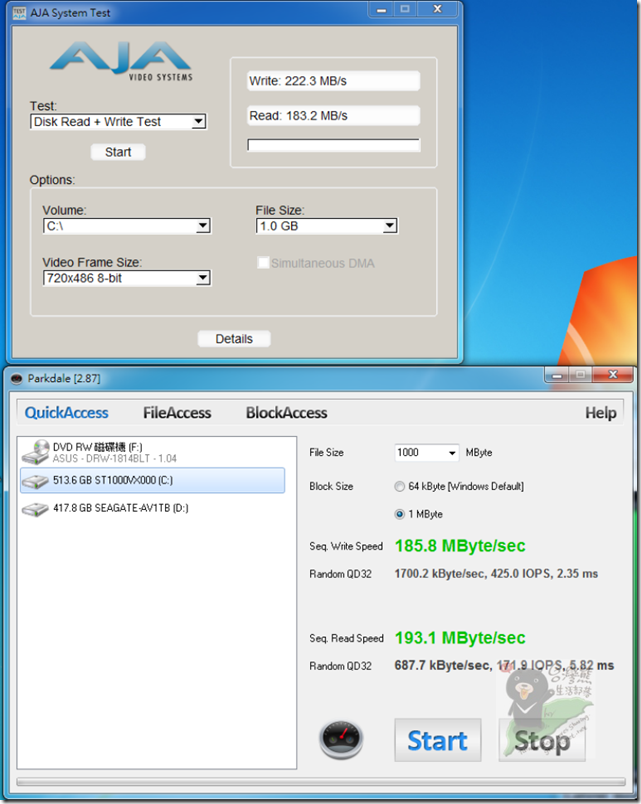Open the Parkdale Help menu
This screenshot has height=804, width=641.
click(x=600, y=413)
